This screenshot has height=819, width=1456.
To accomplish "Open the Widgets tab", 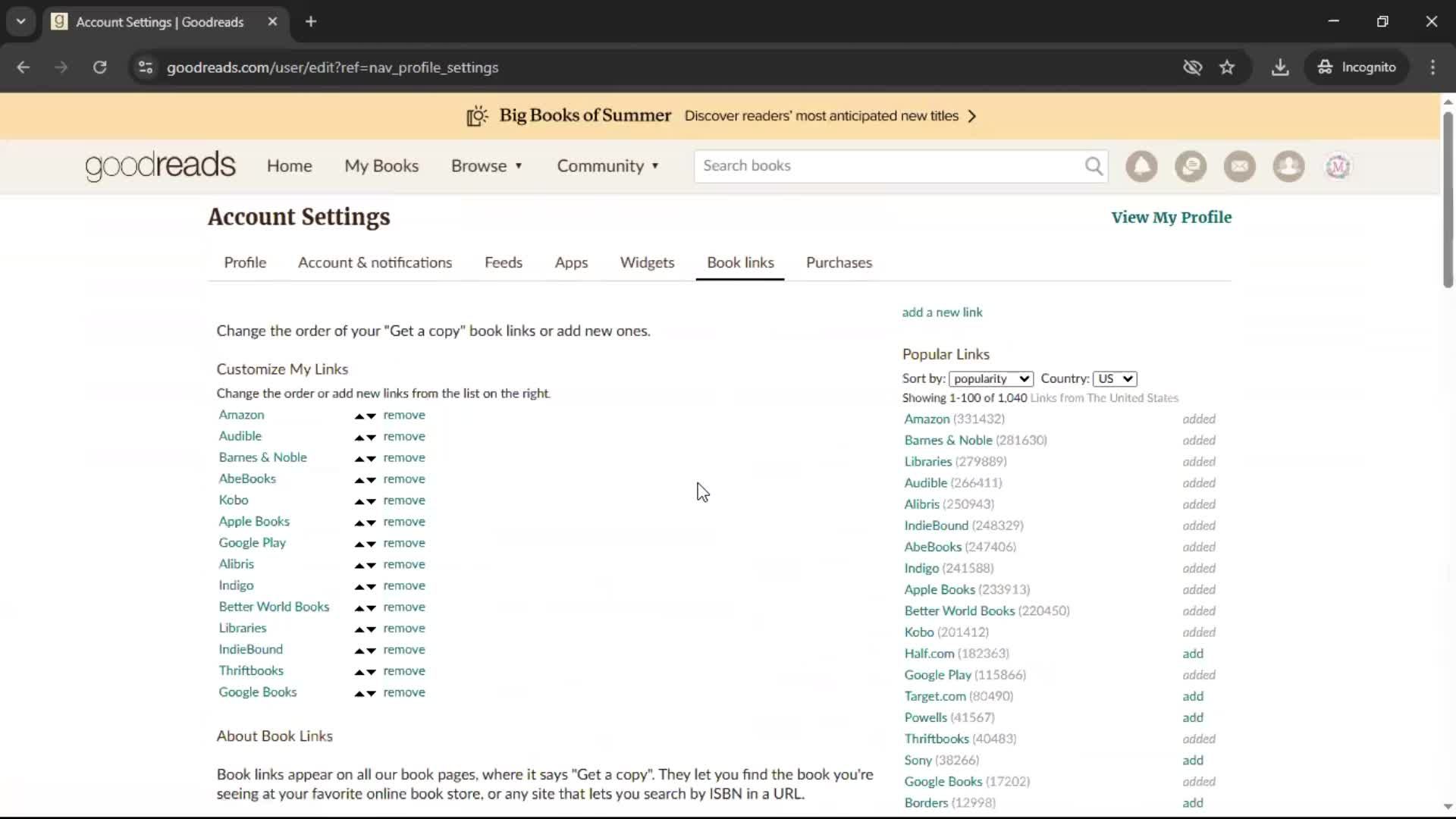I will [647, 262].
